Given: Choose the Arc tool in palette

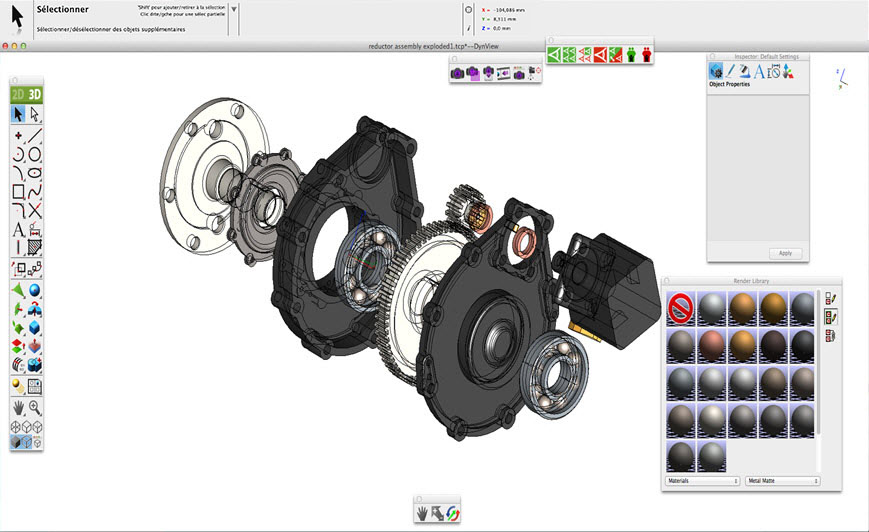Looking at the screenshot, I should click(x=18, y=154).
